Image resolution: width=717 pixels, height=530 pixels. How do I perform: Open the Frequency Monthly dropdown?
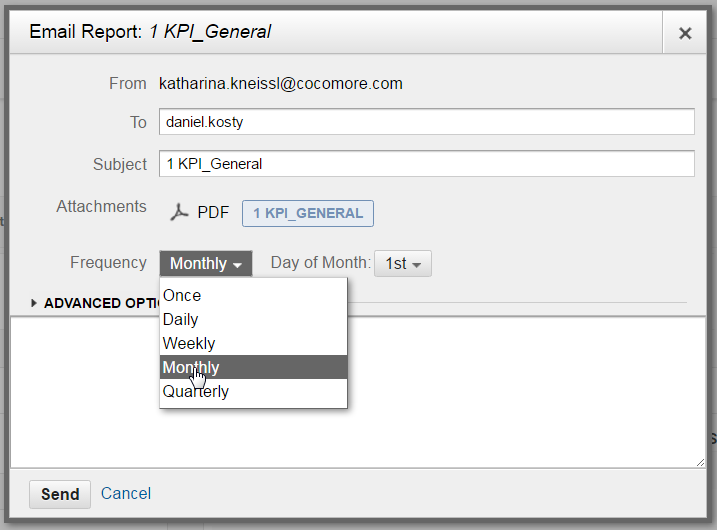[x=206, y=263]
